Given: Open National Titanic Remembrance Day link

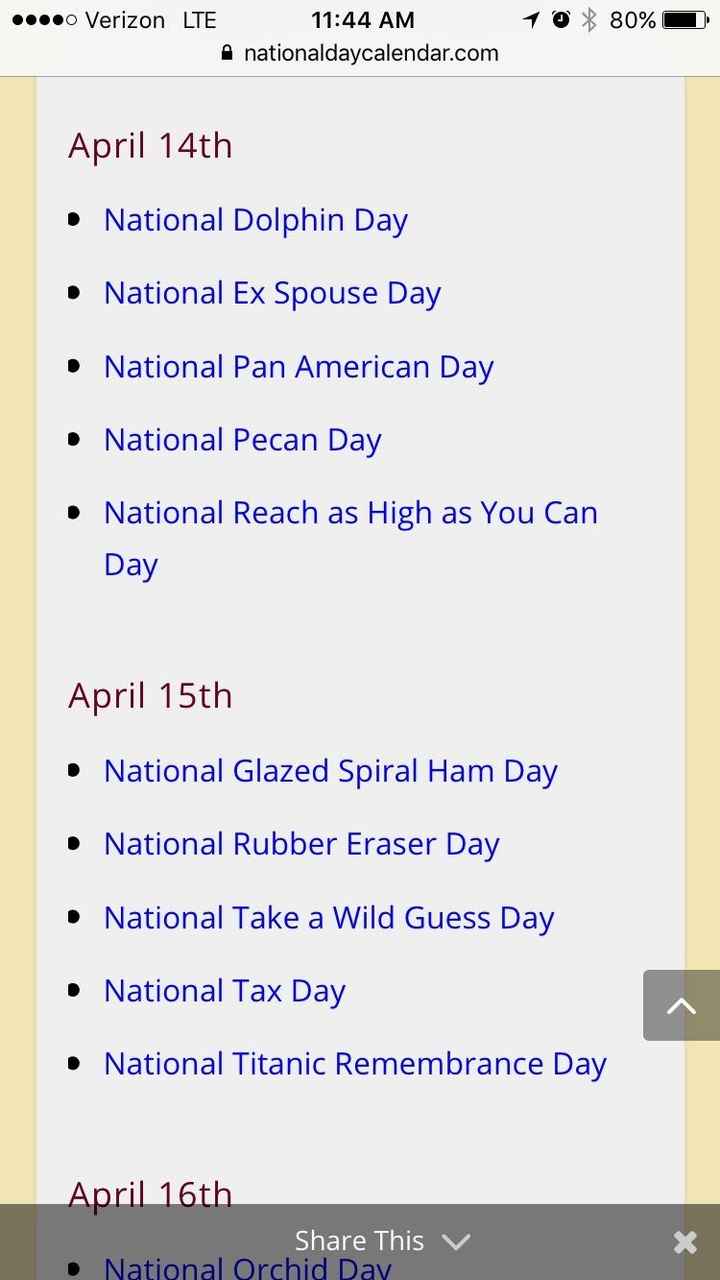Looking at the screenshot, I should coord(355,1064).
